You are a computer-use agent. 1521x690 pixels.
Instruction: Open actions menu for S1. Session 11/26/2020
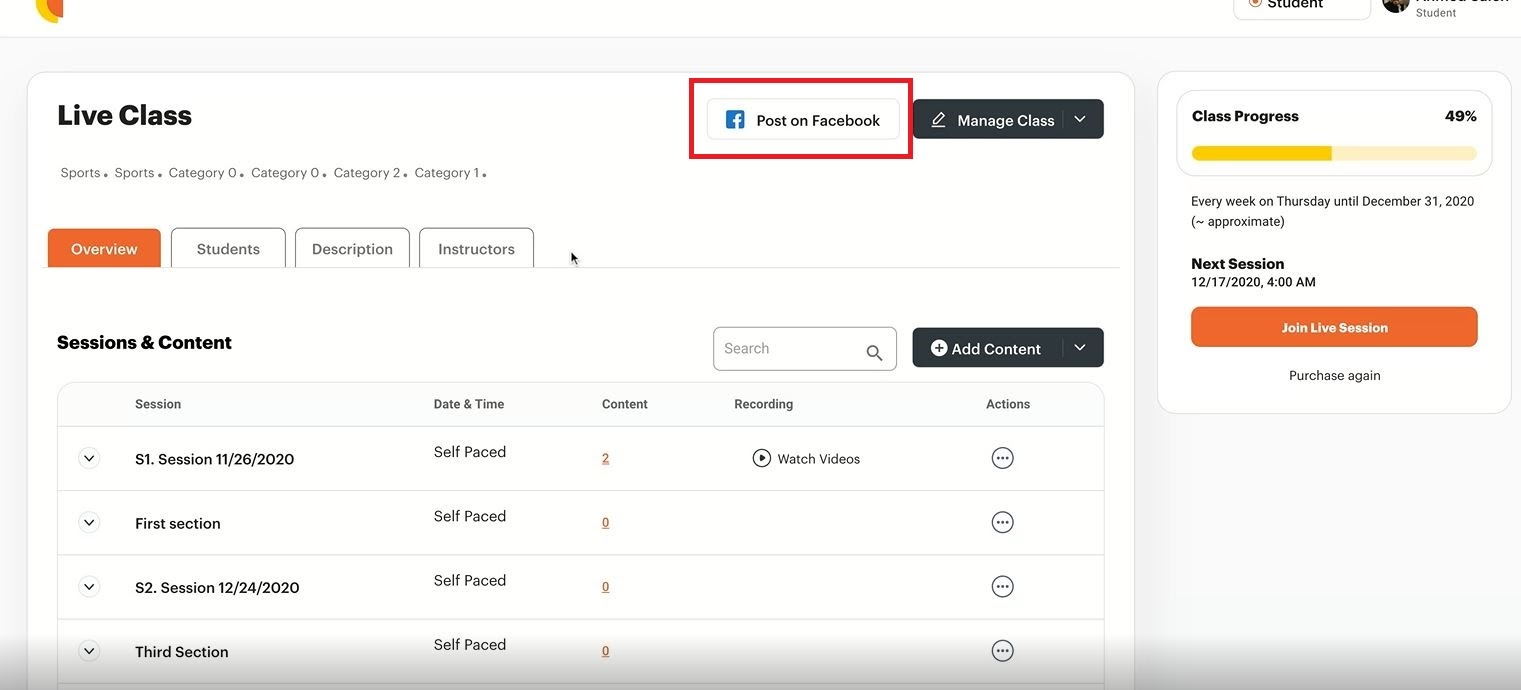pyautogui.click(x=1002, y=458)
